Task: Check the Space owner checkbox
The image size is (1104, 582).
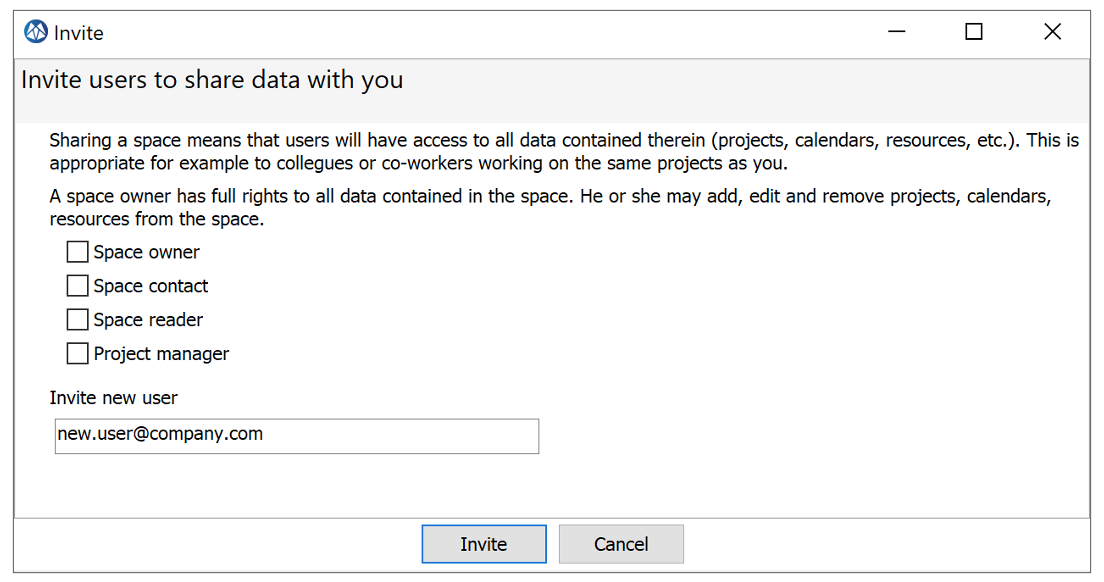Action: [77, 252]
